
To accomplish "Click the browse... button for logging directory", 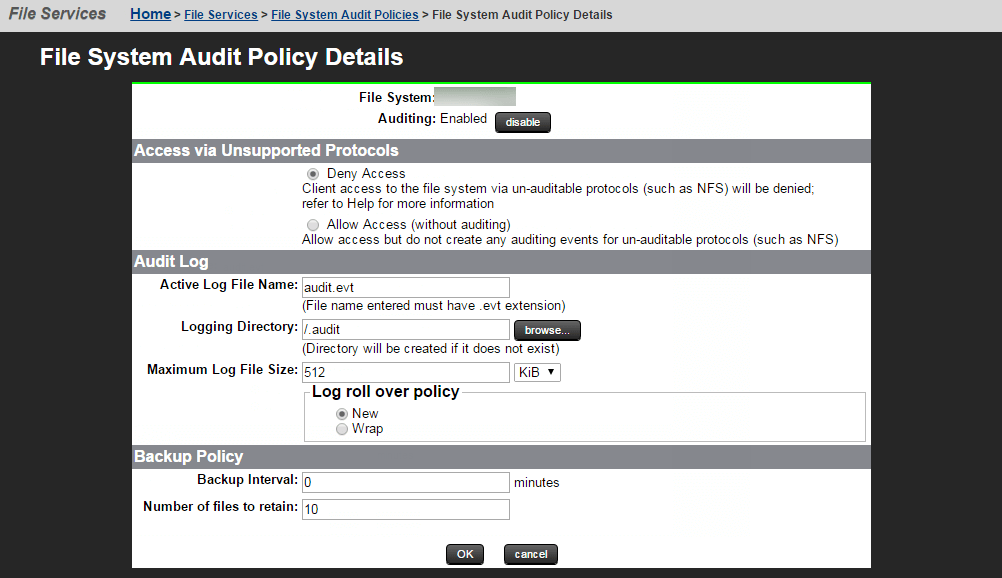I will click(x=547, y=330).
